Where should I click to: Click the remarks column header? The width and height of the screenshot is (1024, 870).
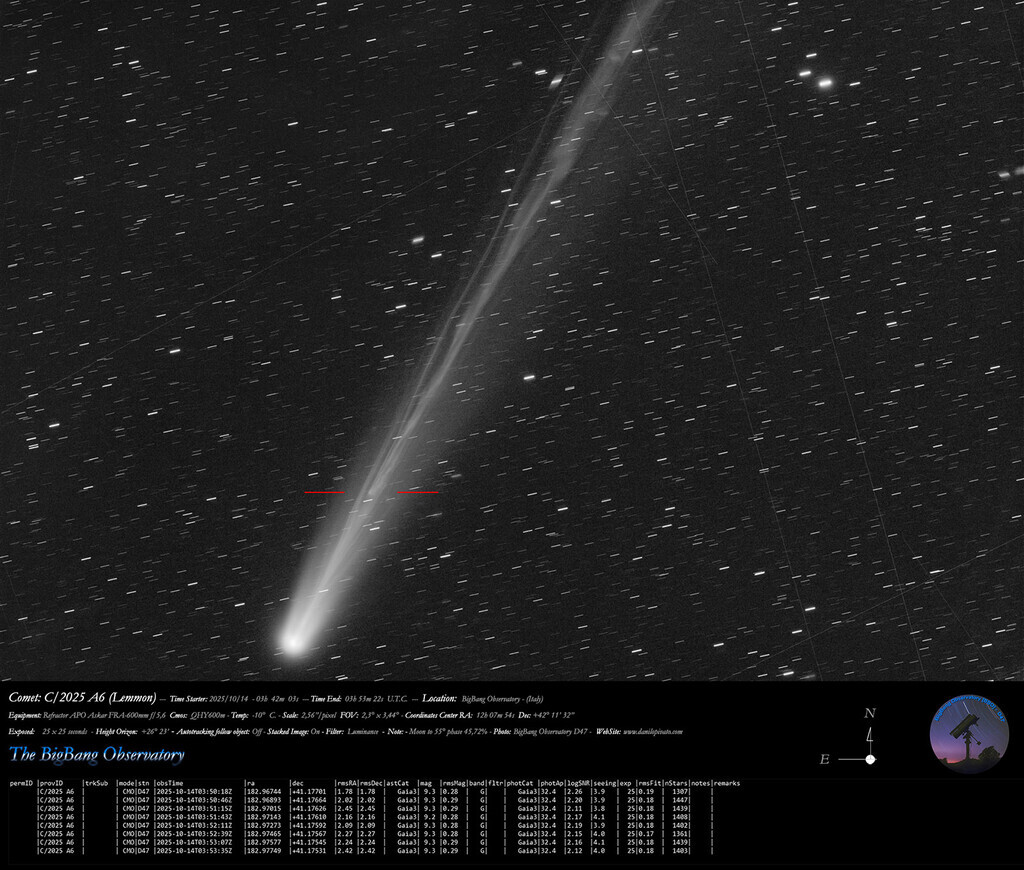[726, 783]
